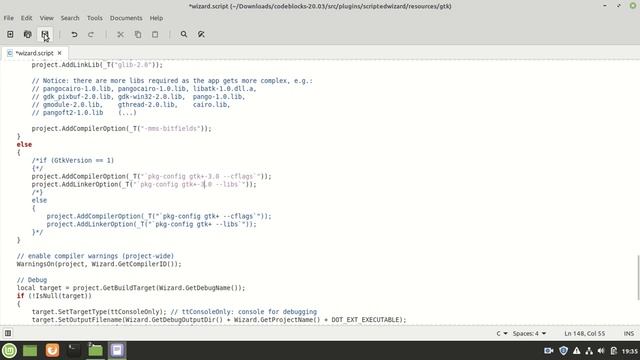Click the '// Debug' comment line
Image resolution: width=640 pixels, height=360 pixels.
(x=32, y=280)
